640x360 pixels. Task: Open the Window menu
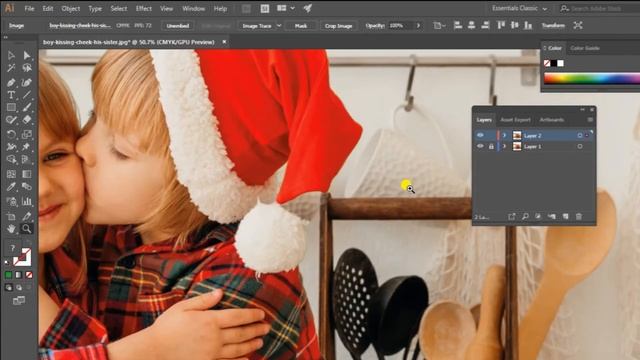pos(193,8)
